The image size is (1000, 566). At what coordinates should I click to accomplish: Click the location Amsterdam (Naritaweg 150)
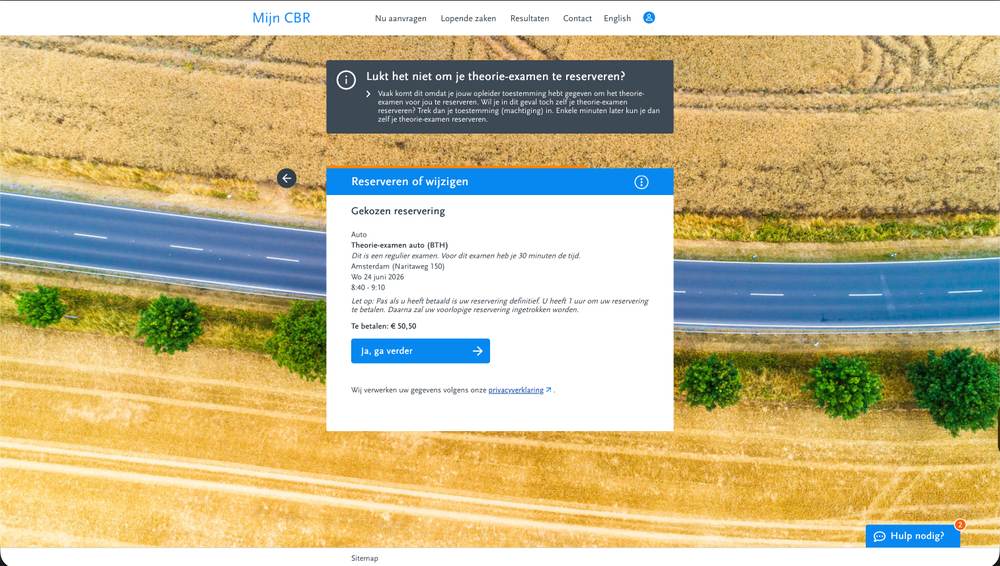398,266
